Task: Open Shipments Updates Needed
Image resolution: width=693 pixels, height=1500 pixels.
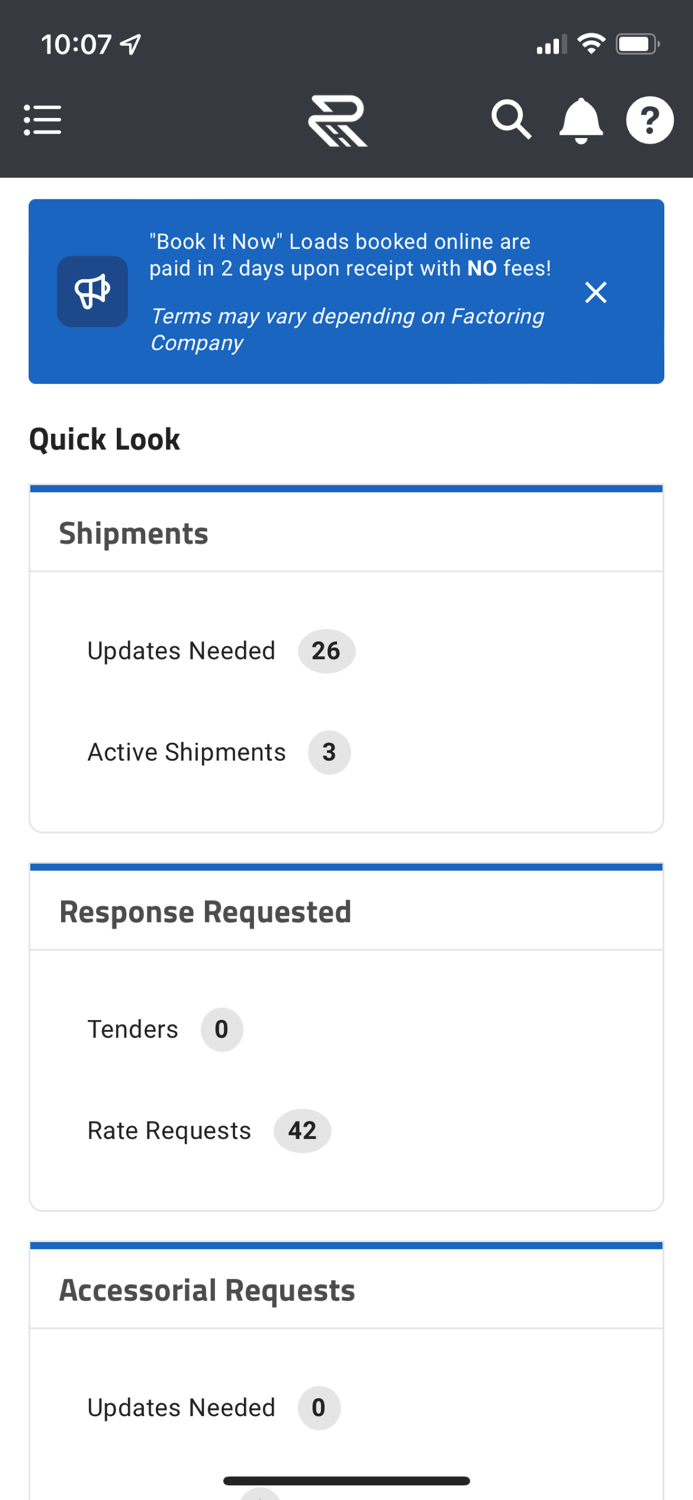Action: coord(181,651)
